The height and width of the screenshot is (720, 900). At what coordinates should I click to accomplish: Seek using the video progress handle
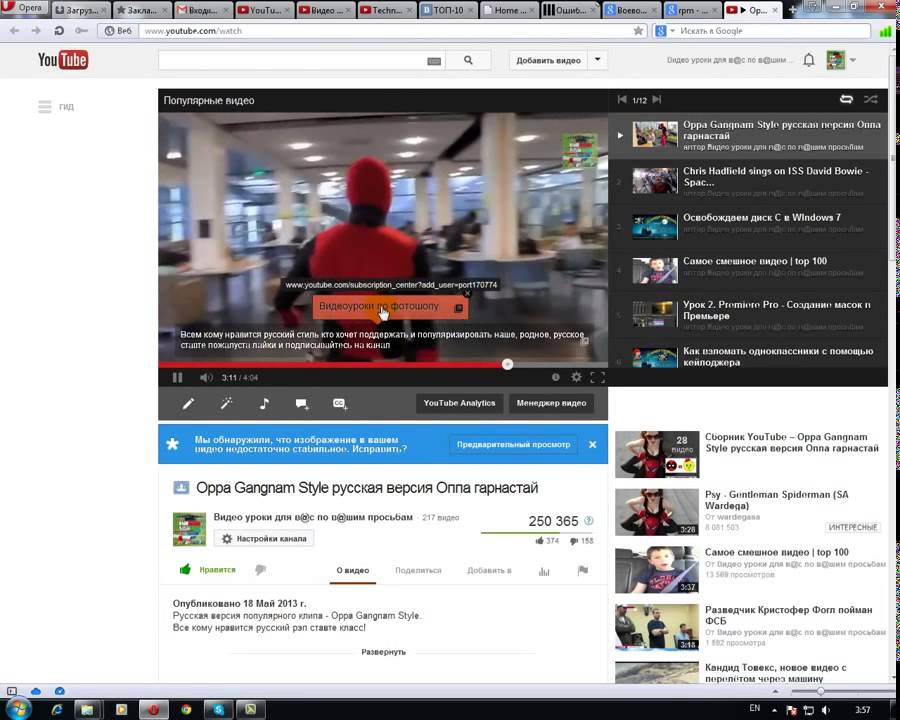click(507, 364)
